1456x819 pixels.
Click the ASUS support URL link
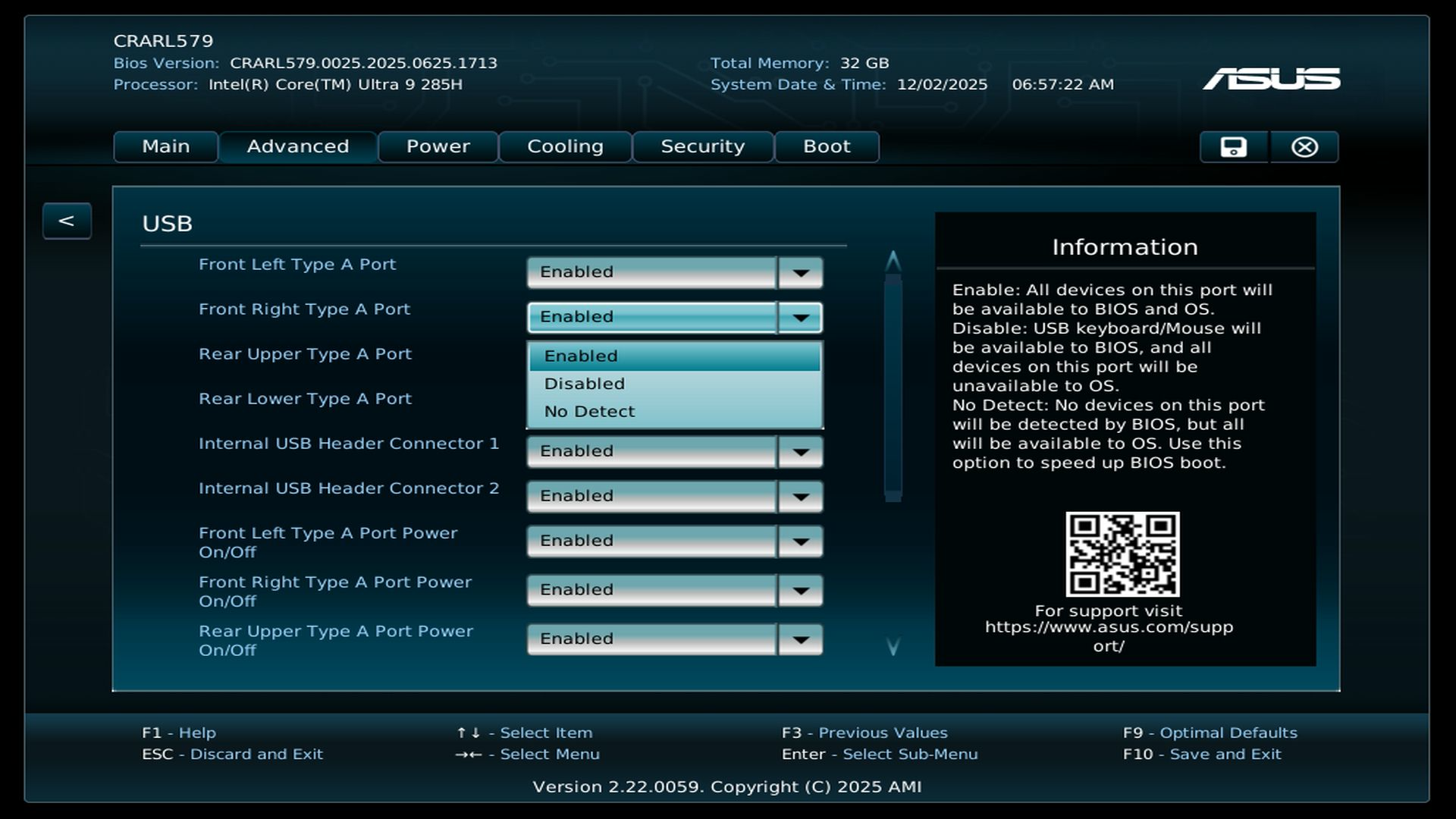click(x=1109, y=628)
